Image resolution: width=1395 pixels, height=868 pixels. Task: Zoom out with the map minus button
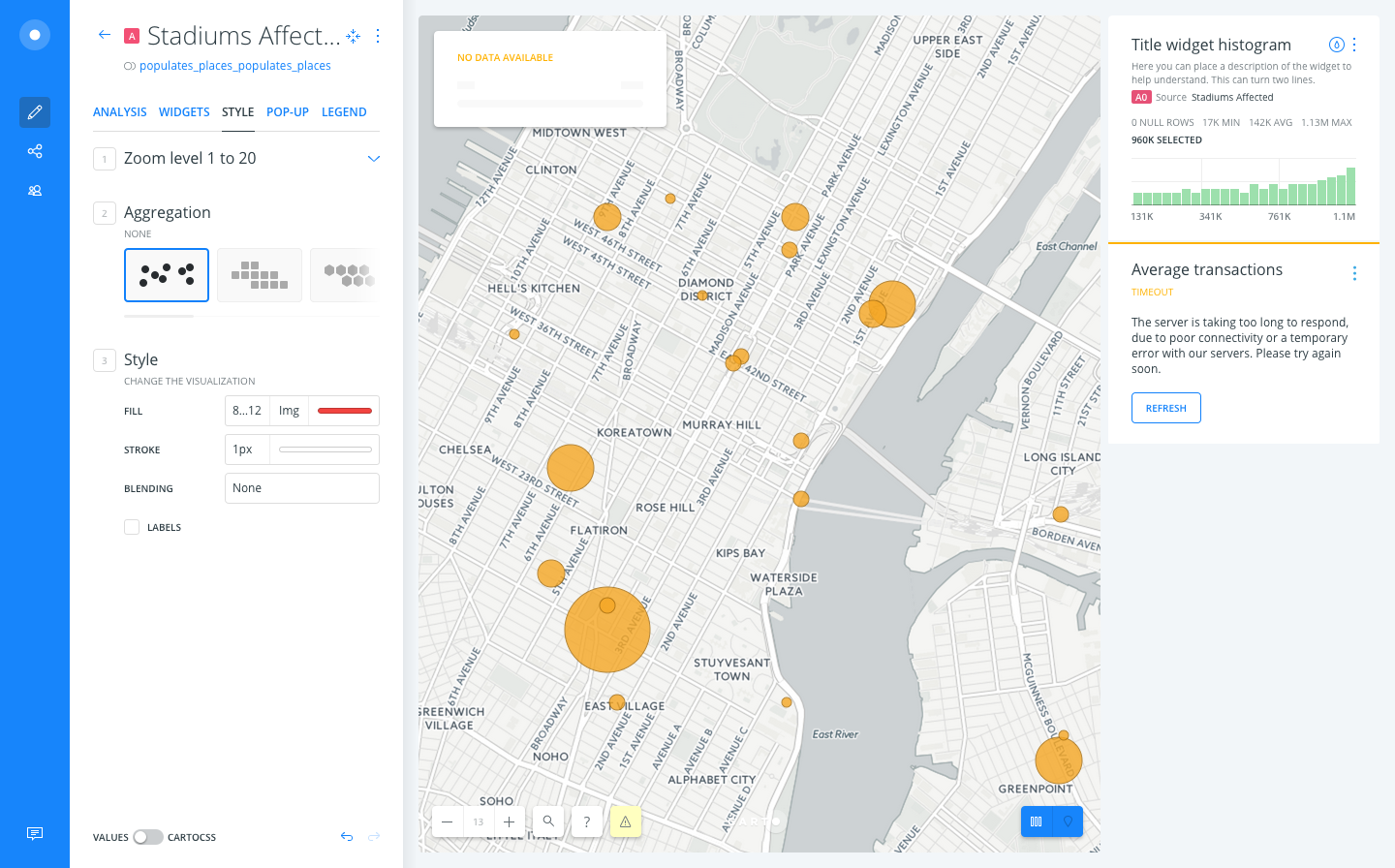pos(447,821)
